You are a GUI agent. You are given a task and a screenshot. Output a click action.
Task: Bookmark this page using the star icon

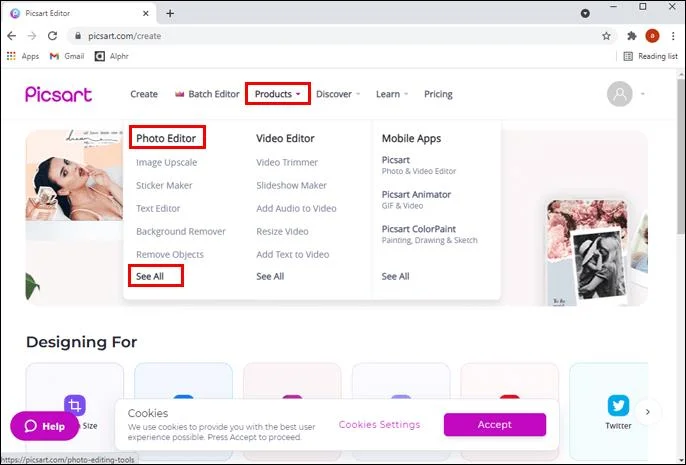[x=606, y=36]
